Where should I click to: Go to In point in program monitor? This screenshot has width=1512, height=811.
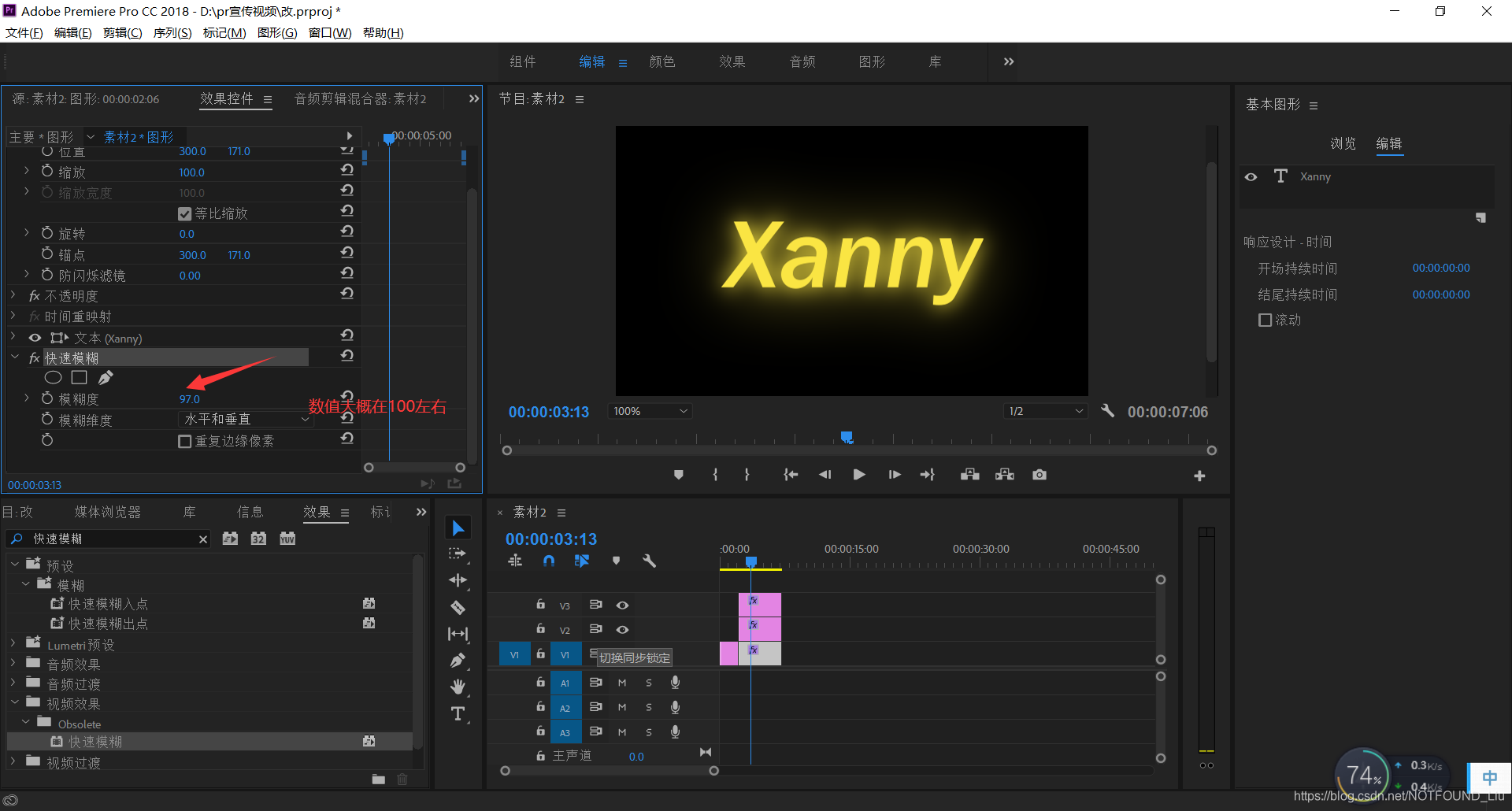pos(791,475)
